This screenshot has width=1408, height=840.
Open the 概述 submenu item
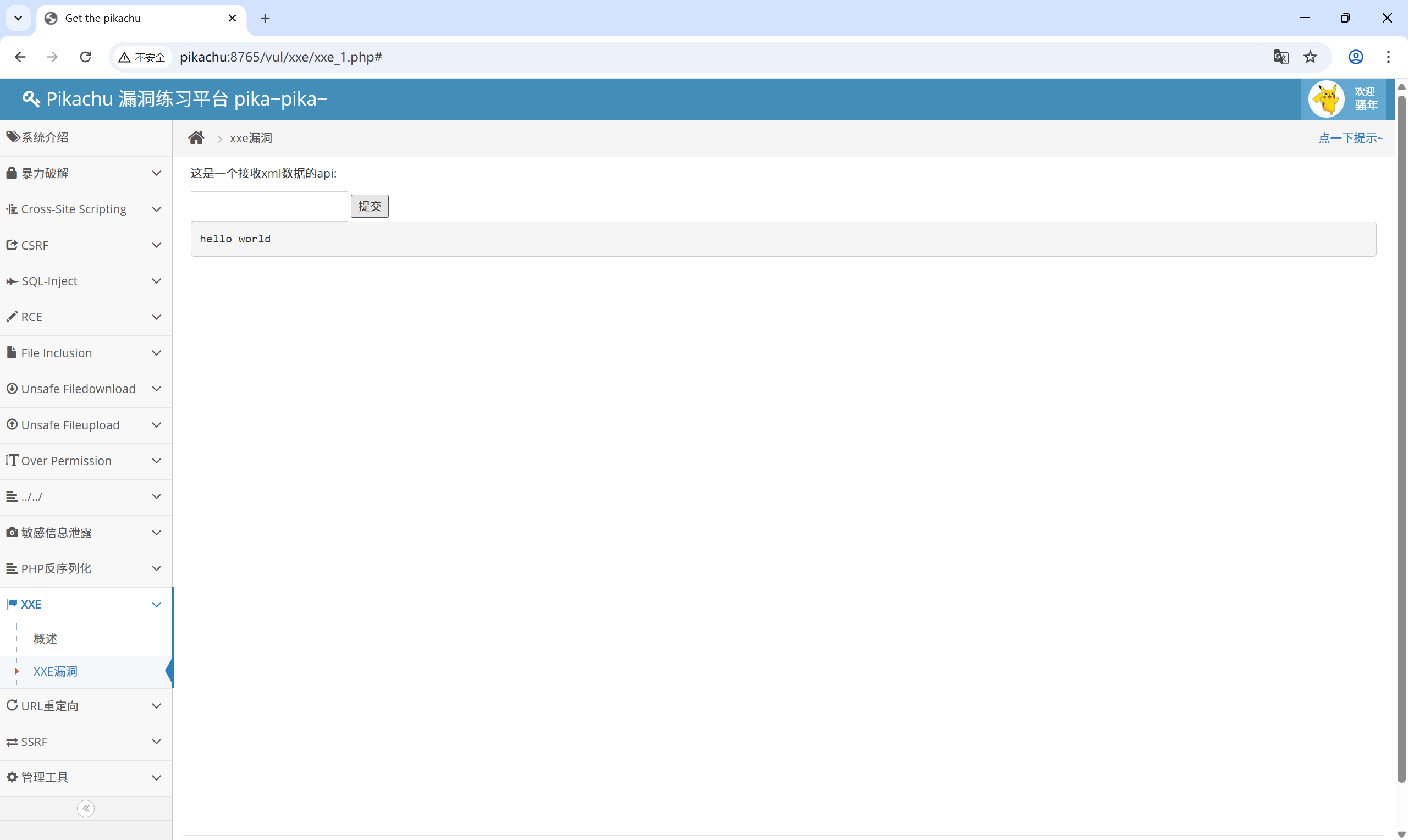pos(45,639)
